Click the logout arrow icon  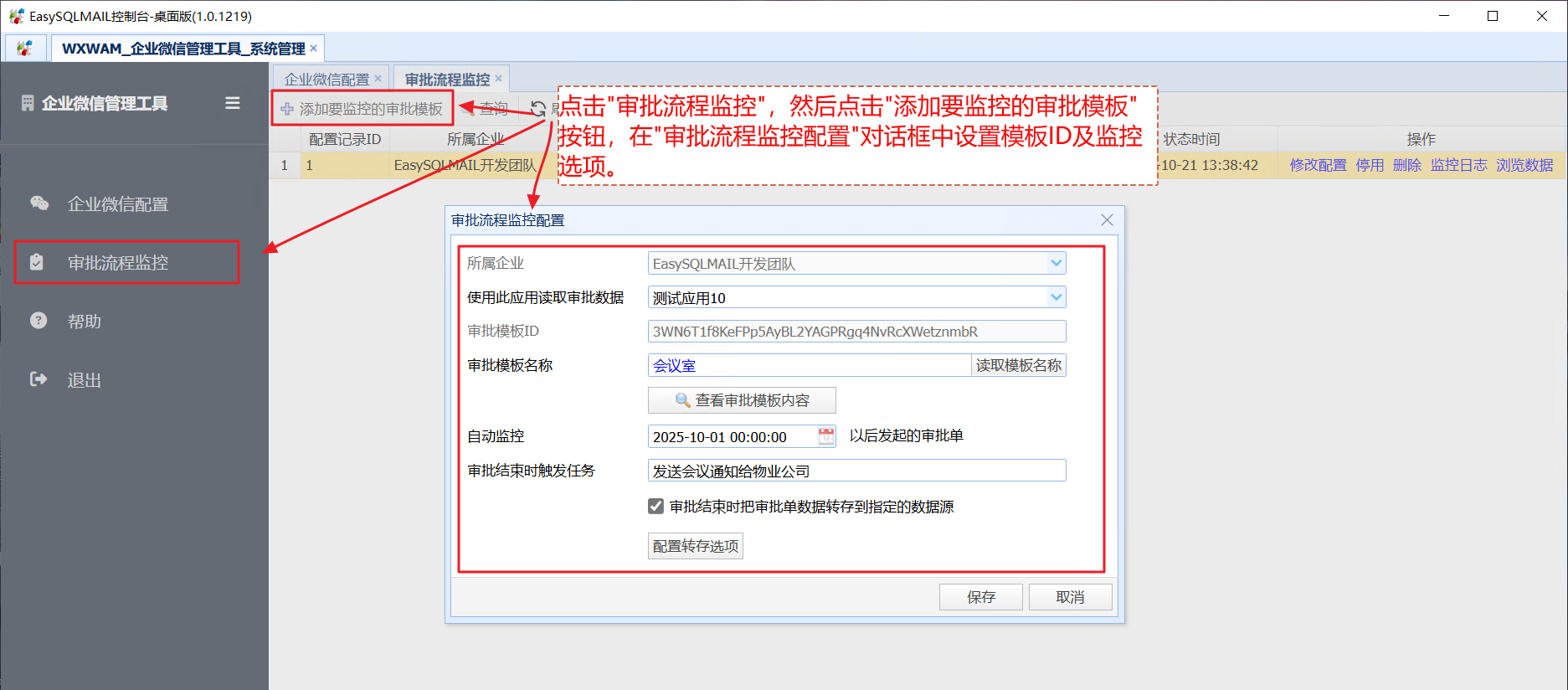(39, 379)
